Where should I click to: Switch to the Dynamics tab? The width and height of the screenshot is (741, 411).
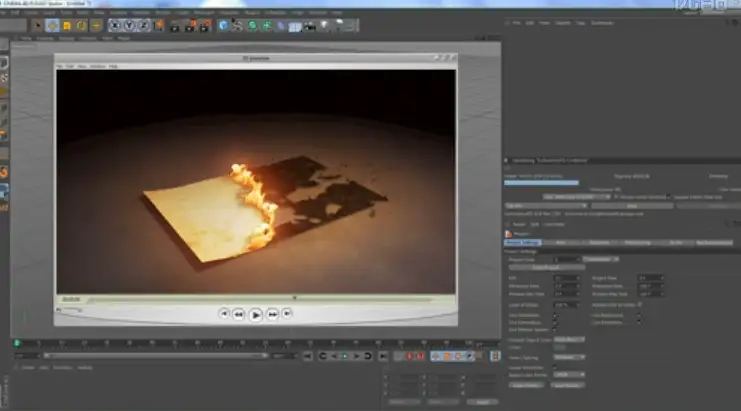[599, 243]
